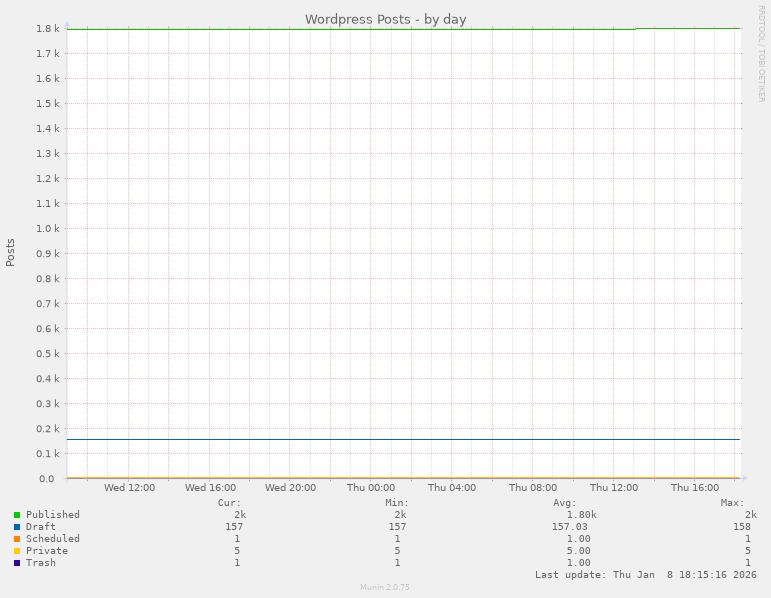Screen dimensions: 771x598
Task: Click the '0.0' y-axis label
Action: pos(47,478)
